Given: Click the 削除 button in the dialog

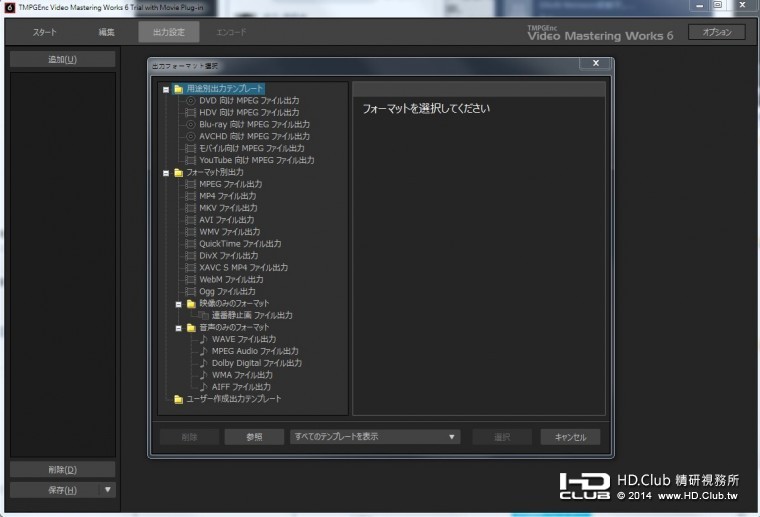Looking at the screenshot, I should (190, 437).
